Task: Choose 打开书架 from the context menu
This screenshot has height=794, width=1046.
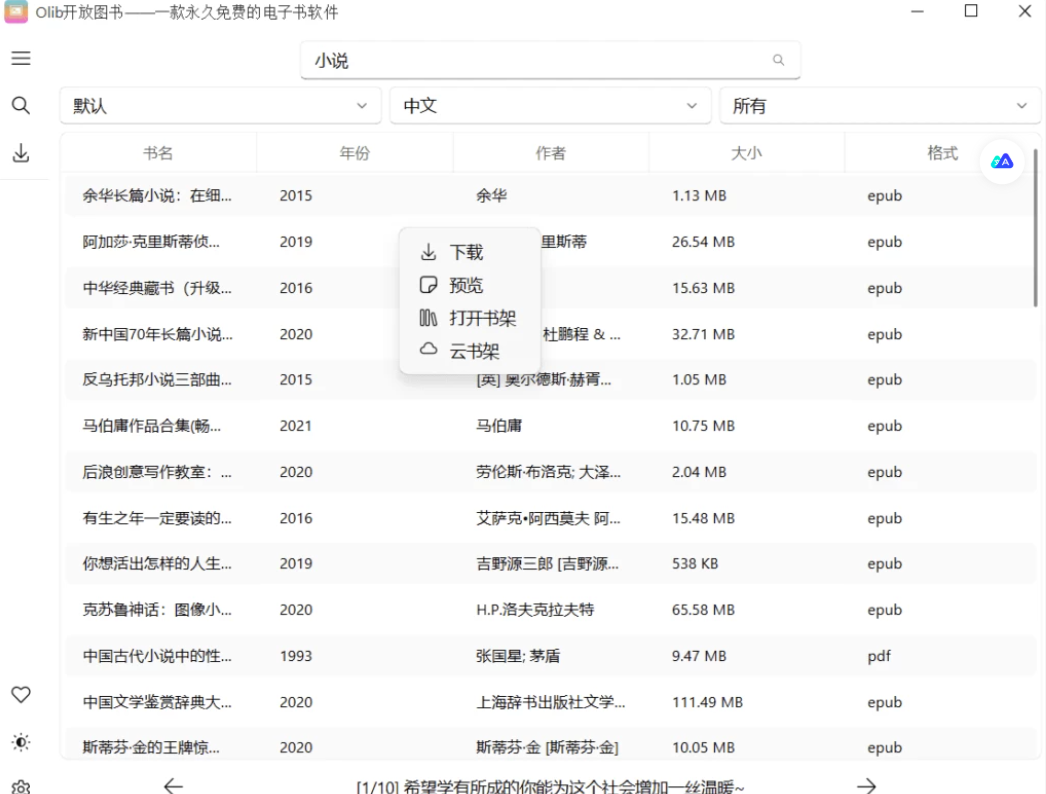Action: (481, 318)
